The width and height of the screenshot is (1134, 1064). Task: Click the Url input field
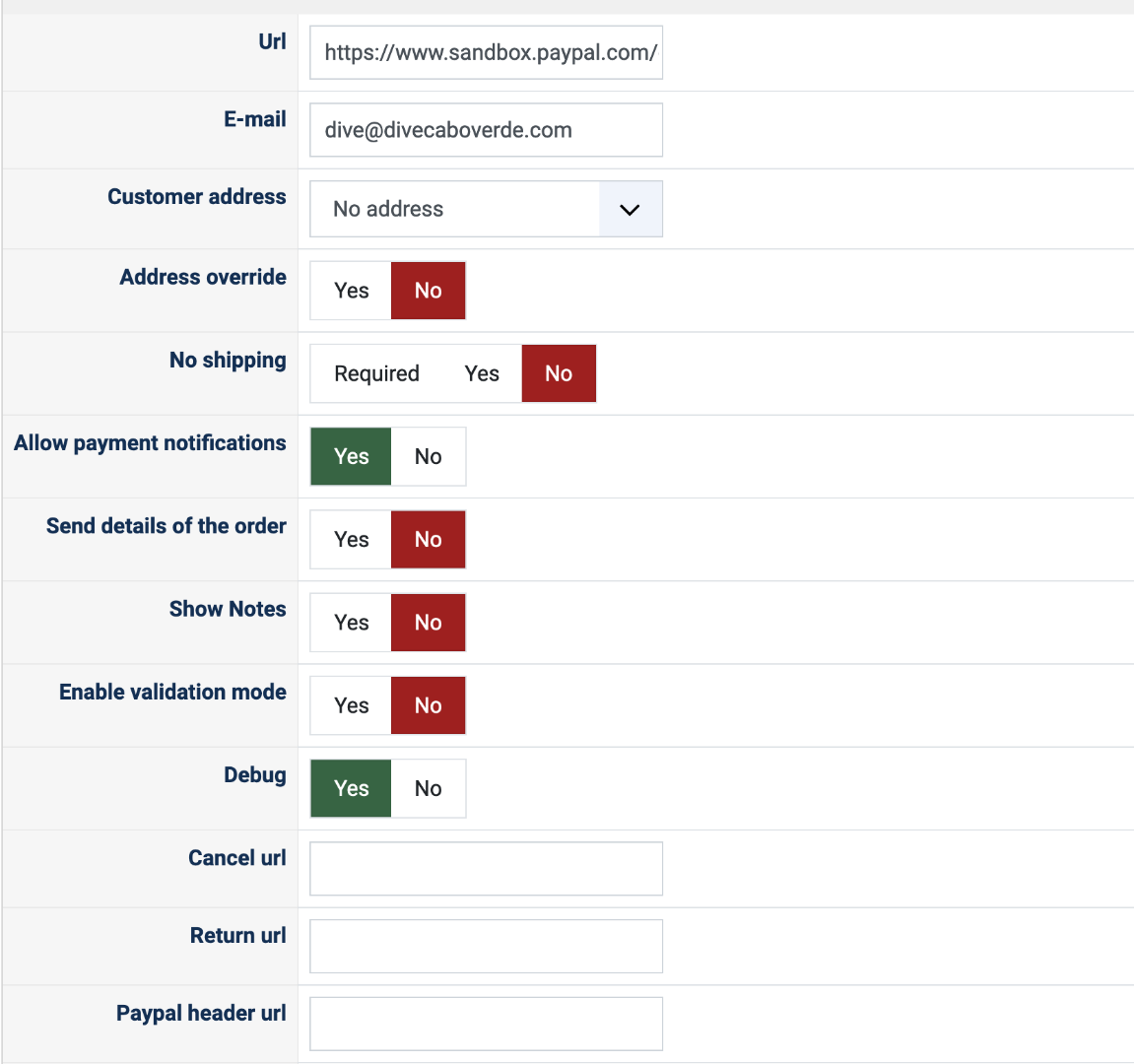(486, 52)
